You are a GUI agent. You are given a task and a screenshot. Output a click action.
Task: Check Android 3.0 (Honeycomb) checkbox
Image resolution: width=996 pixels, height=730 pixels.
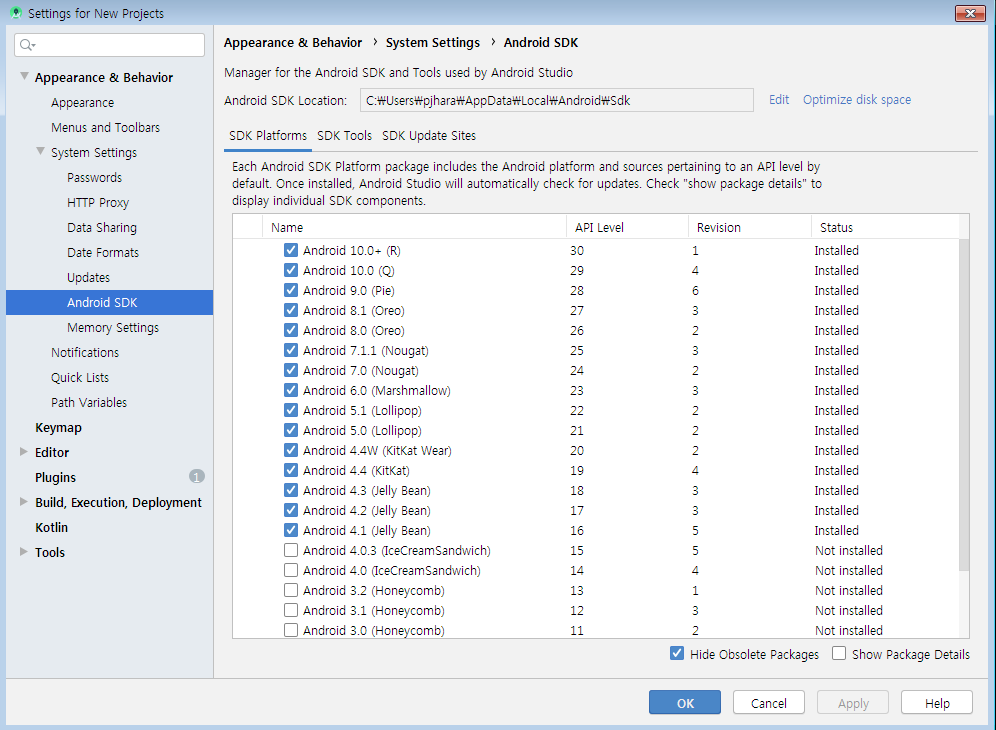[x=291, y=630]
